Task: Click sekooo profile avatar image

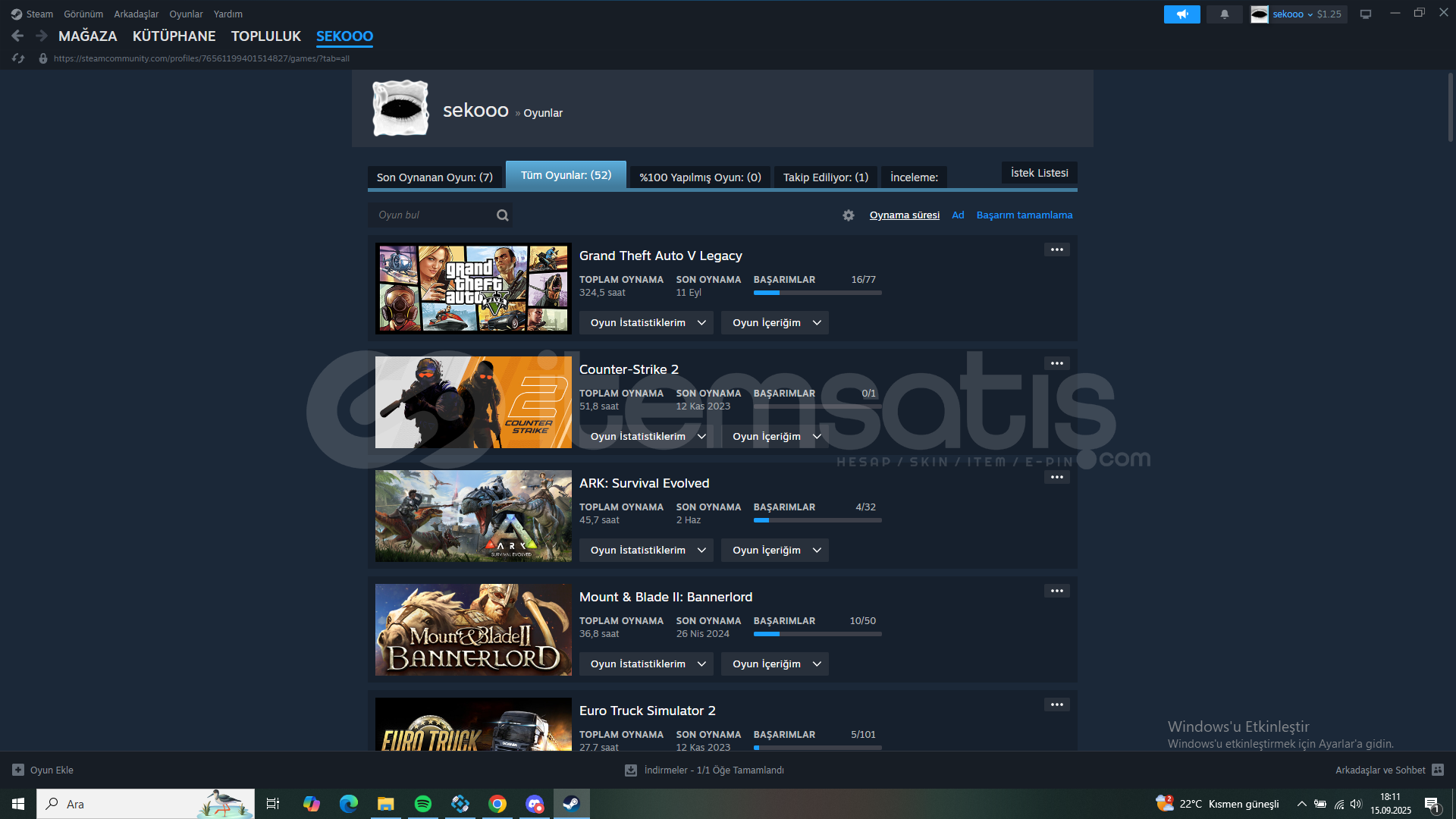Action: 400,108
